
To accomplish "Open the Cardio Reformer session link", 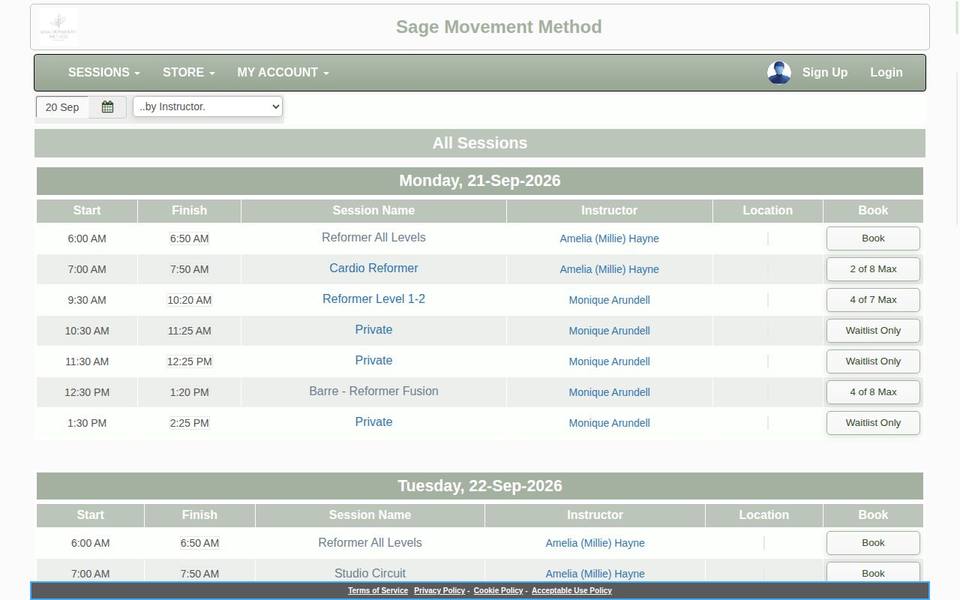I will tap(373, 268).
